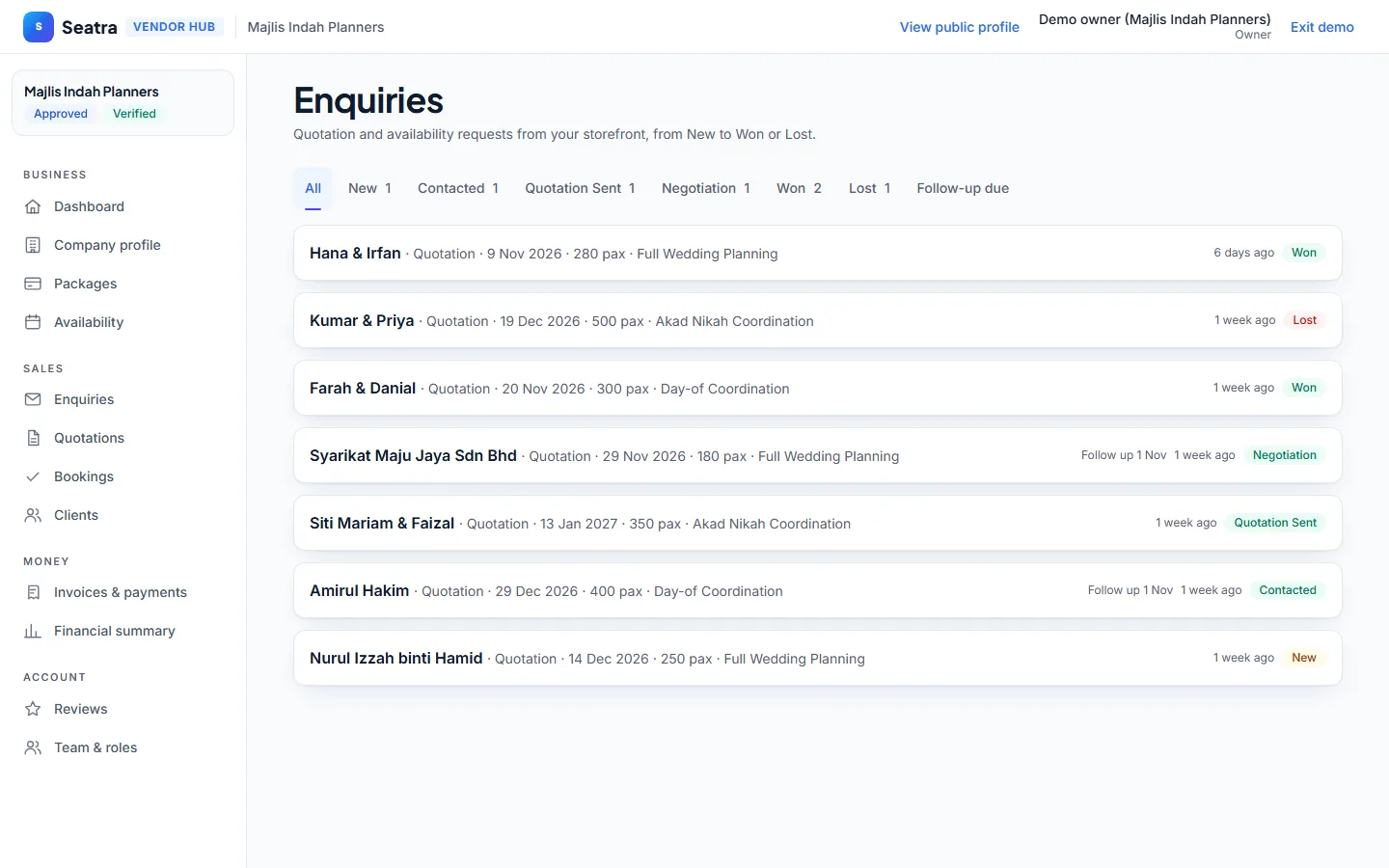Click the Seatra logo icon
1389x868 pixels.
39,27
